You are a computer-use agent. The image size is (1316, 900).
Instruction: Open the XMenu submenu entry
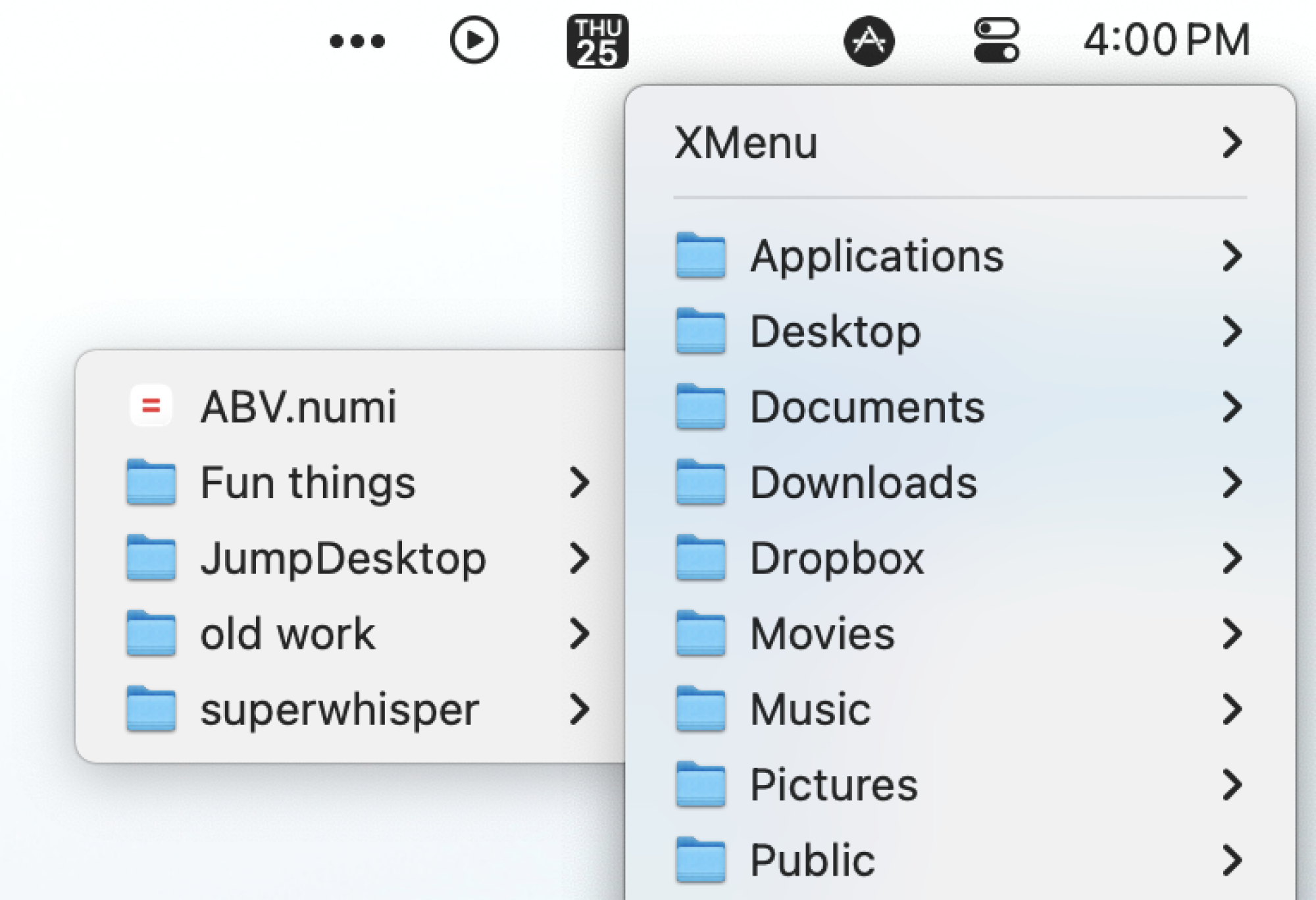pyautogui.click(x=960, y=142)
